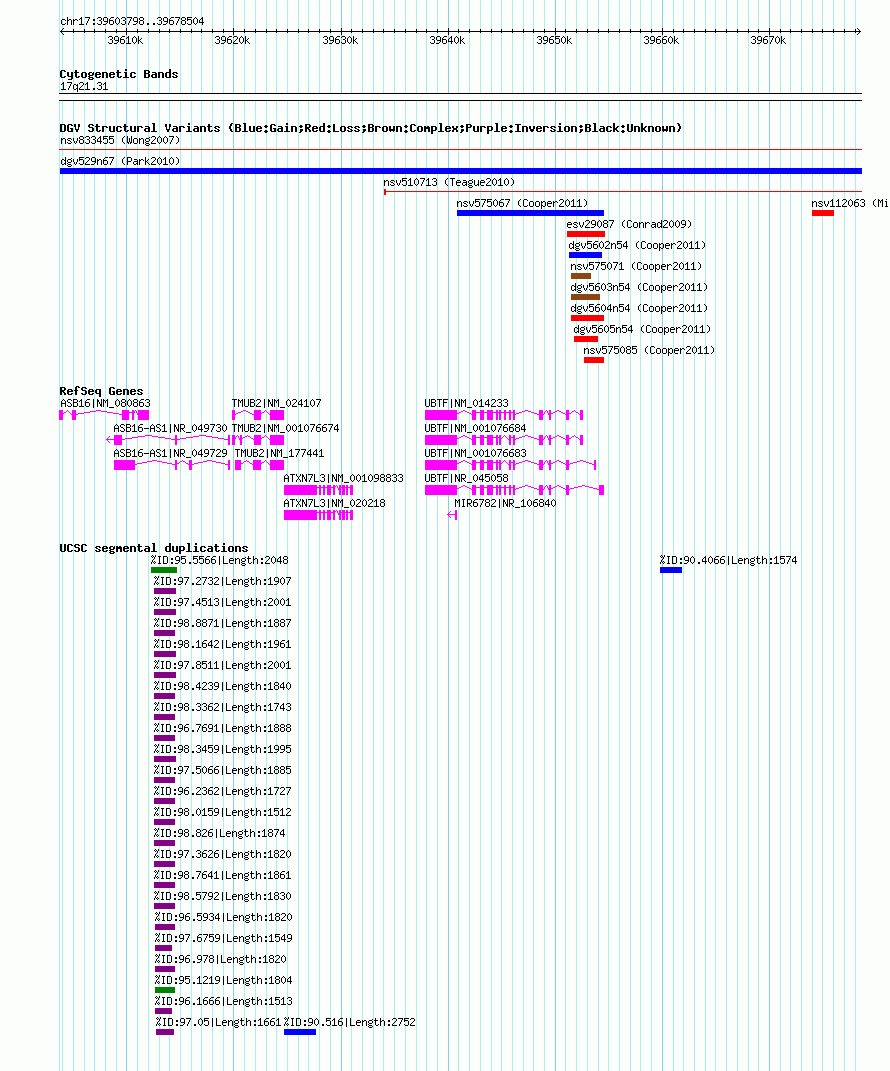Click the ASB16|NM_080863 gene label

pyautogui.click(x=105, y=404)
